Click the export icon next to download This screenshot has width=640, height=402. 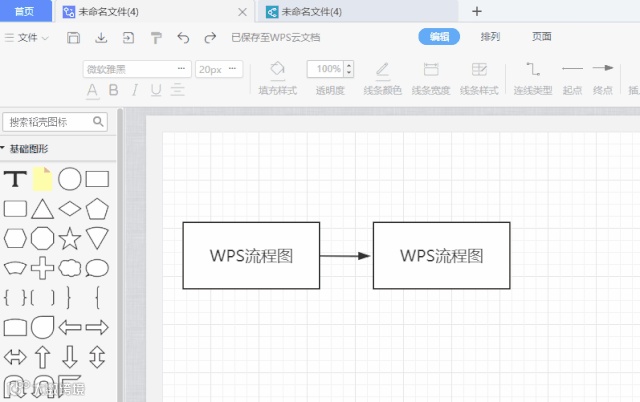pyautogui.click(x=128, y=38)
